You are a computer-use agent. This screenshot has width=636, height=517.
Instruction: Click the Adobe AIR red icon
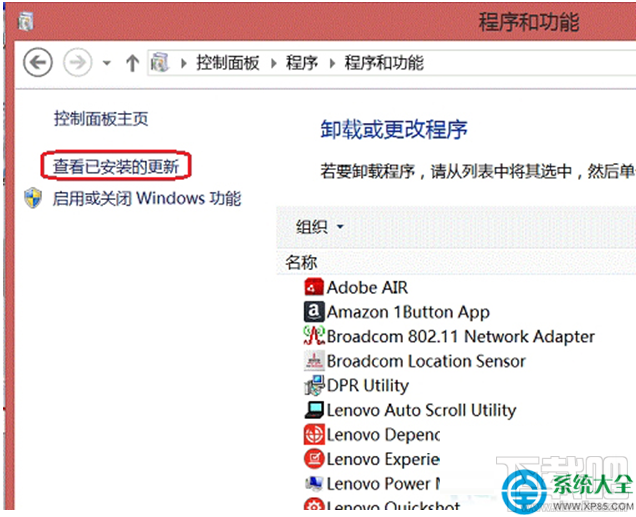tap(314, 287)
